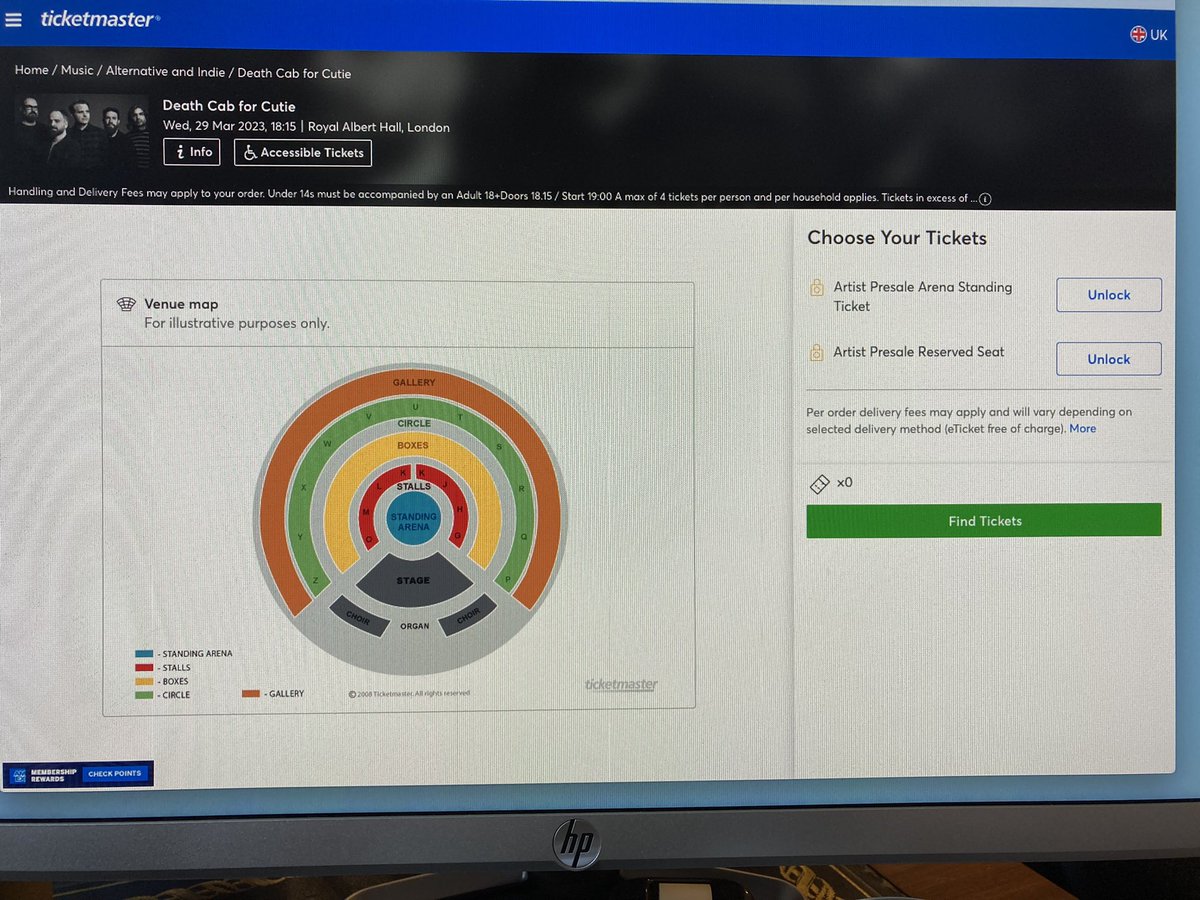Screen dimensions: 1200x900
Task: Unlock Artist Presale Arena Standing Ticket
Action: click(x=1109, y=295)
